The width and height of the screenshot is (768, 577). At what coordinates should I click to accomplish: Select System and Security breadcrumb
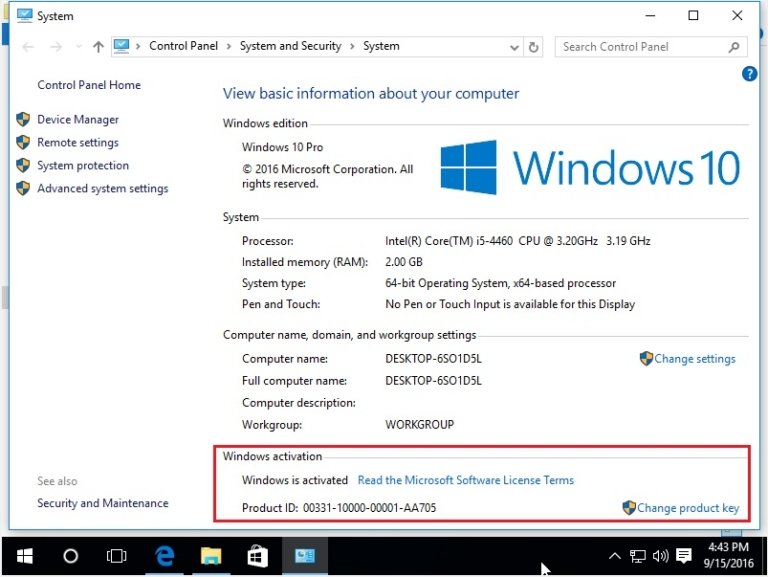pos(290,46)
